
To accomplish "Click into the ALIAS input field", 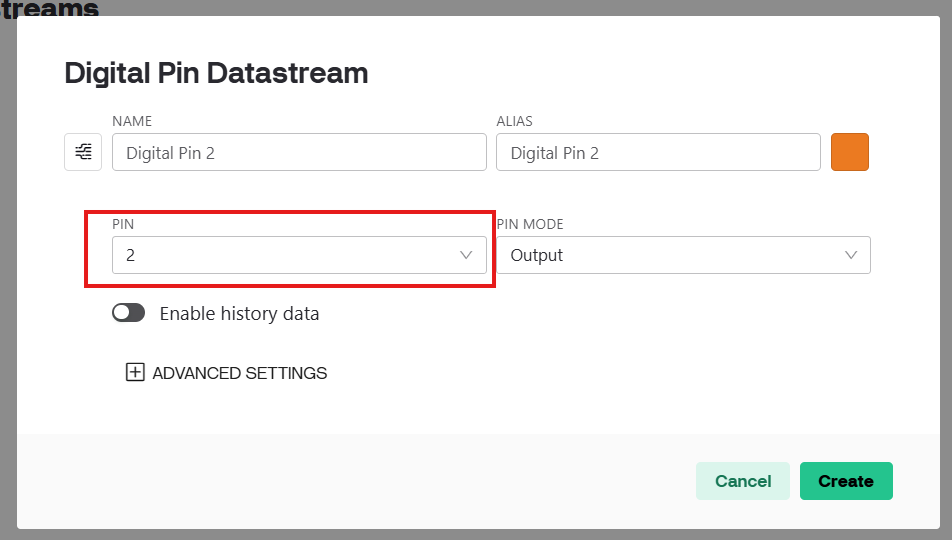I will tap(658, 153).
